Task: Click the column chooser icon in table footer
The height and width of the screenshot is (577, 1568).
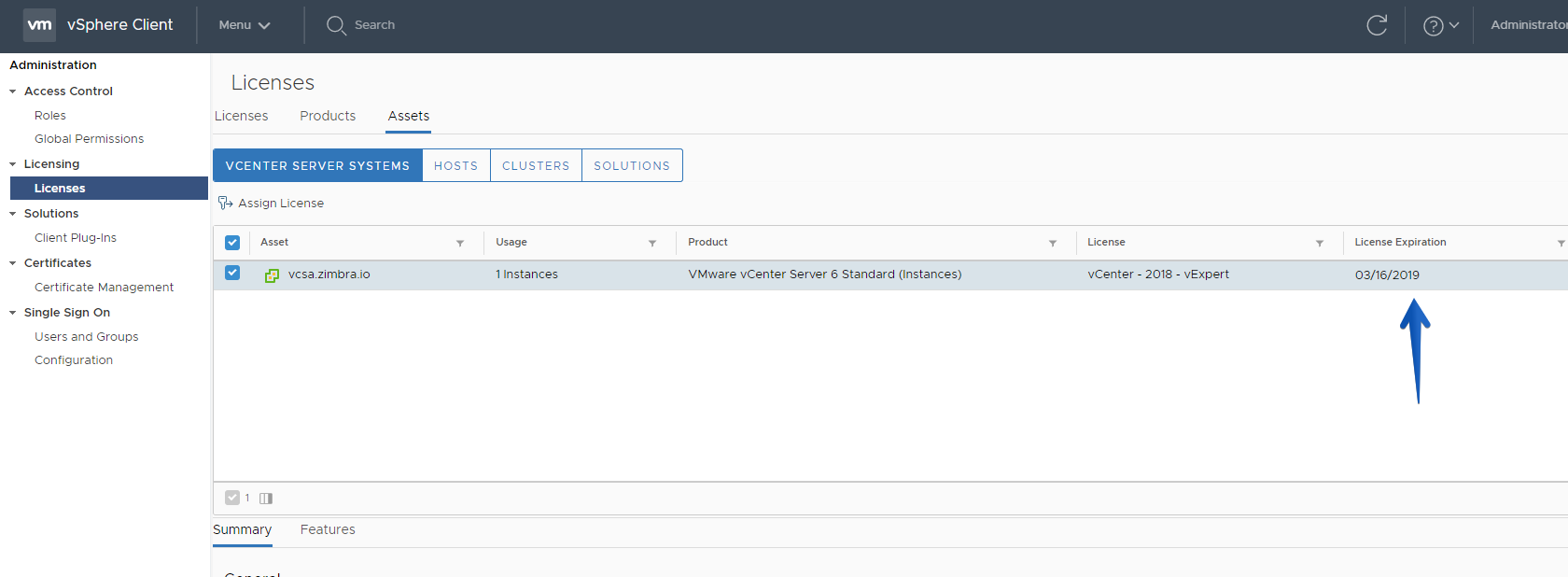Action: click(266, 499)
